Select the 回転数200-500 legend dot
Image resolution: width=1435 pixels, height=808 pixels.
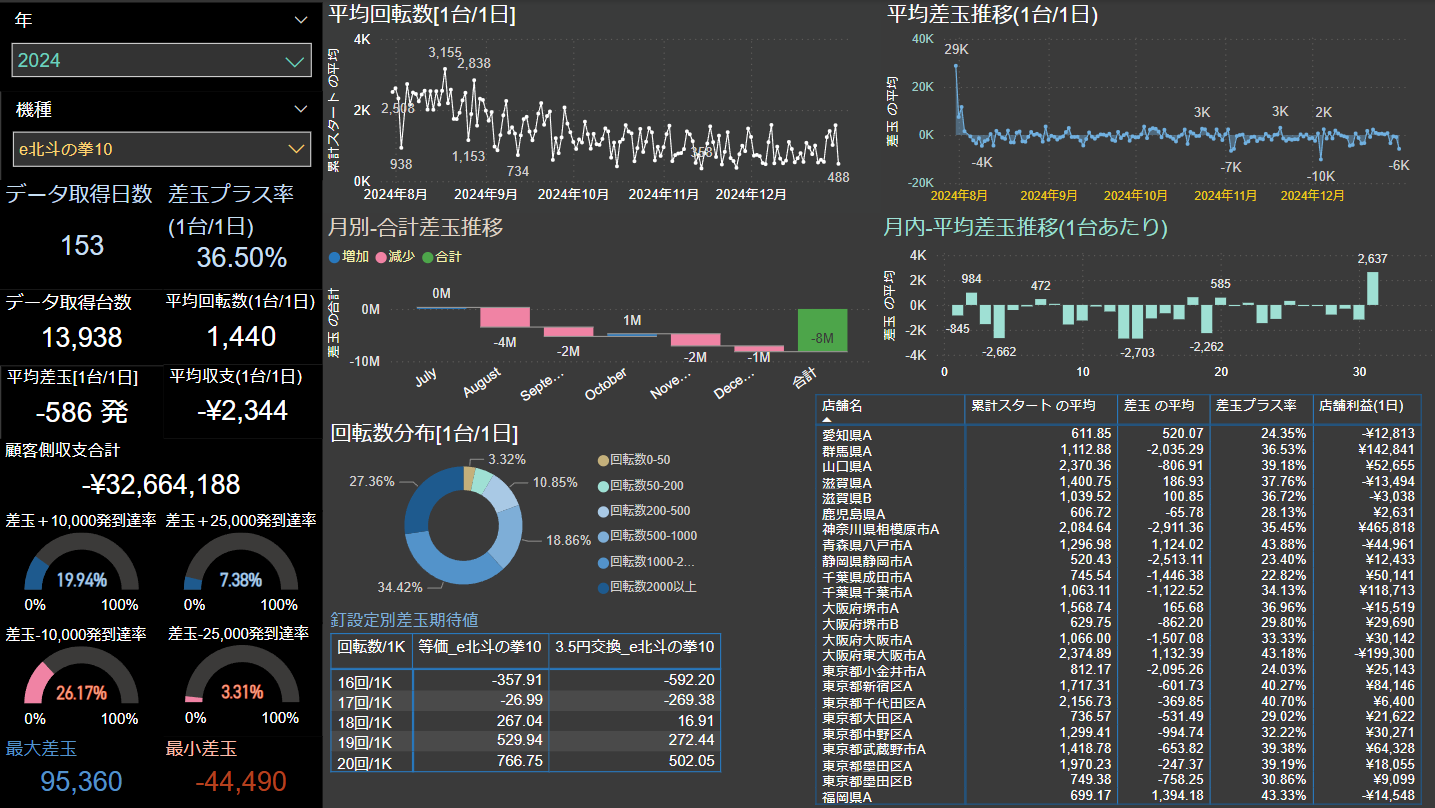click(602, 510)
